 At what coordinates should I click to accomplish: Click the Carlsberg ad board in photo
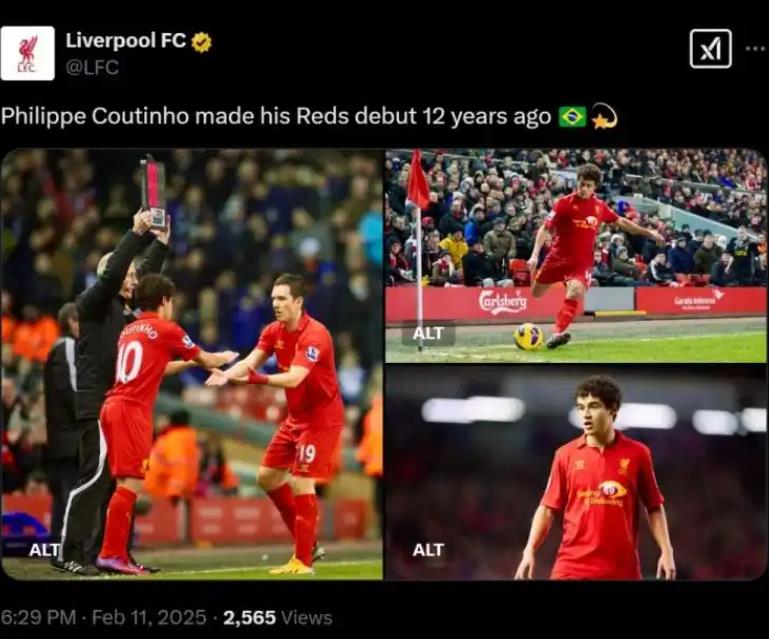coord(502,301)
